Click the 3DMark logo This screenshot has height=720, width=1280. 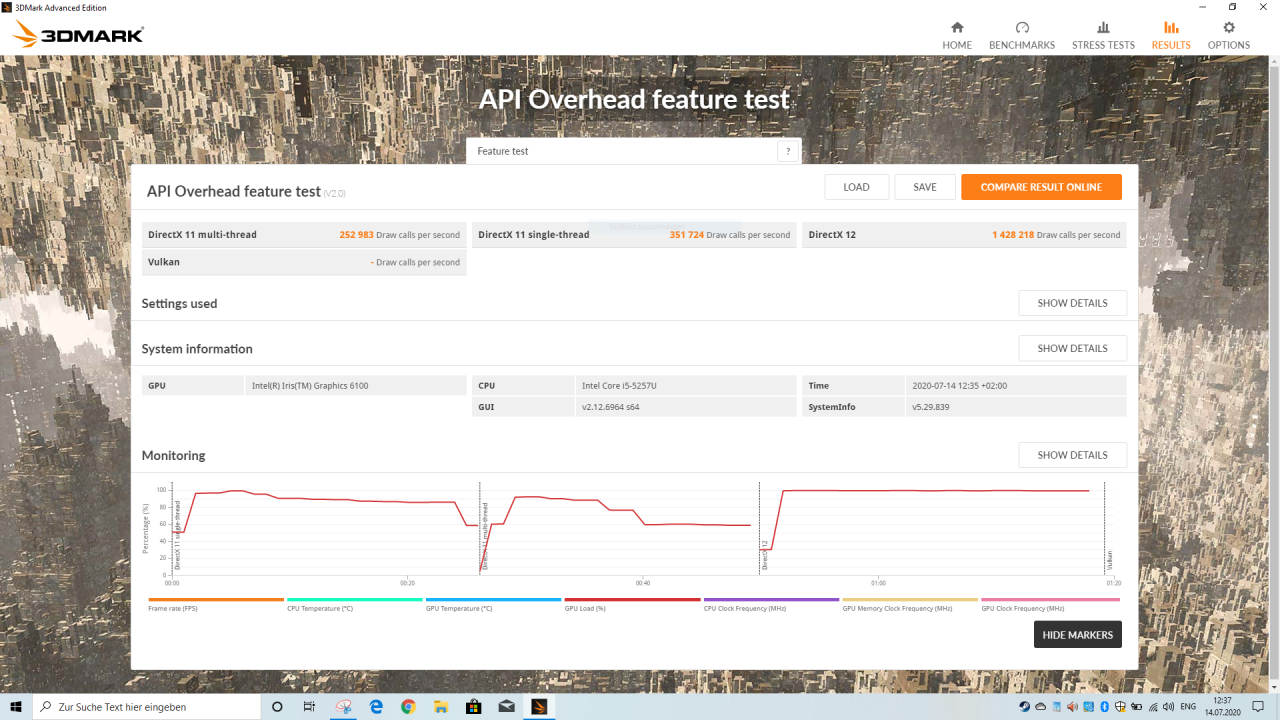[x=78, y=35]
